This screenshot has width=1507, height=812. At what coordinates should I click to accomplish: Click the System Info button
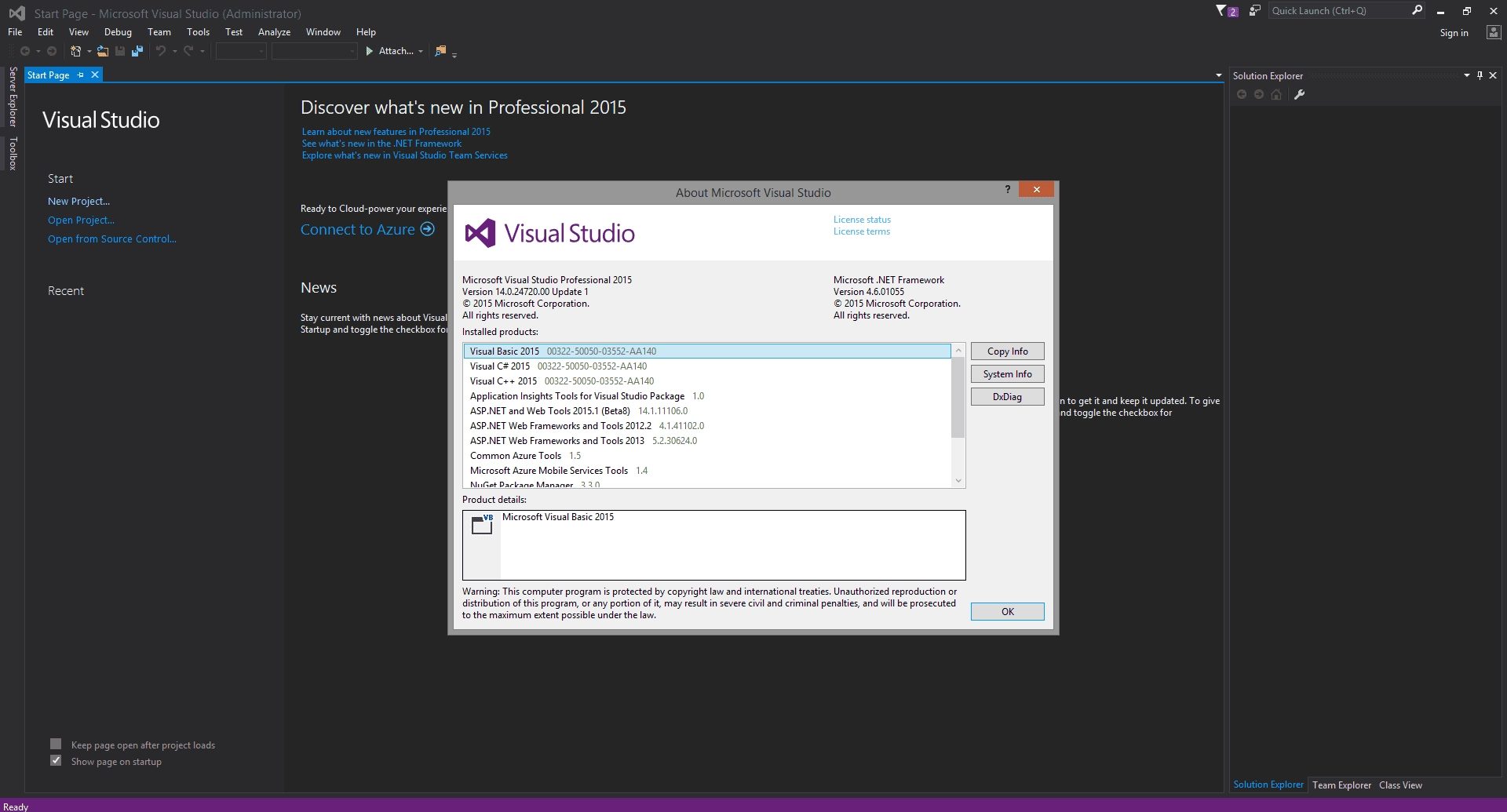1007,374
